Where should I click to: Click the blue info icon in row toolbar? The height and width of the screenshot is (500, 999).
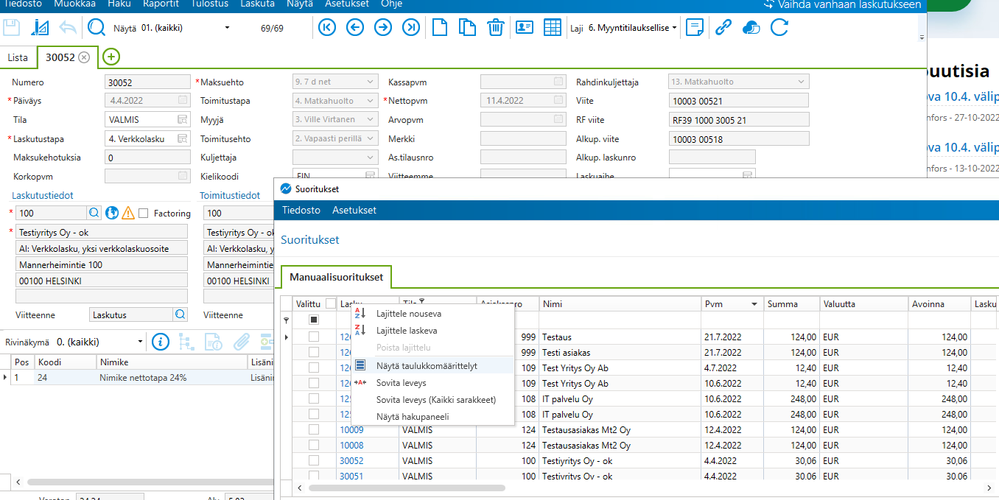point(159,342)
